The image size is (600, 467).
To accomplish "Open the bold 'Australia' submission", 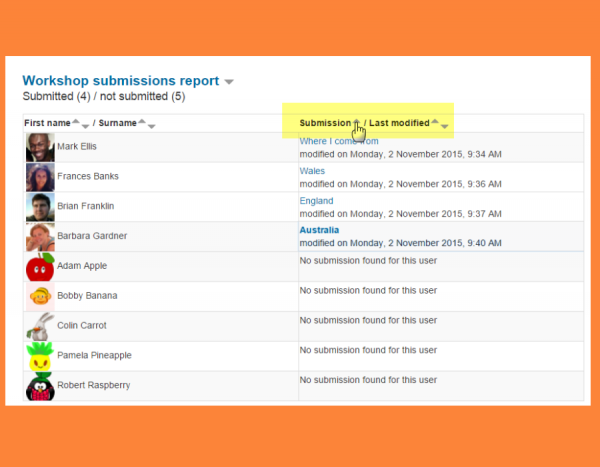I will 319,230.
